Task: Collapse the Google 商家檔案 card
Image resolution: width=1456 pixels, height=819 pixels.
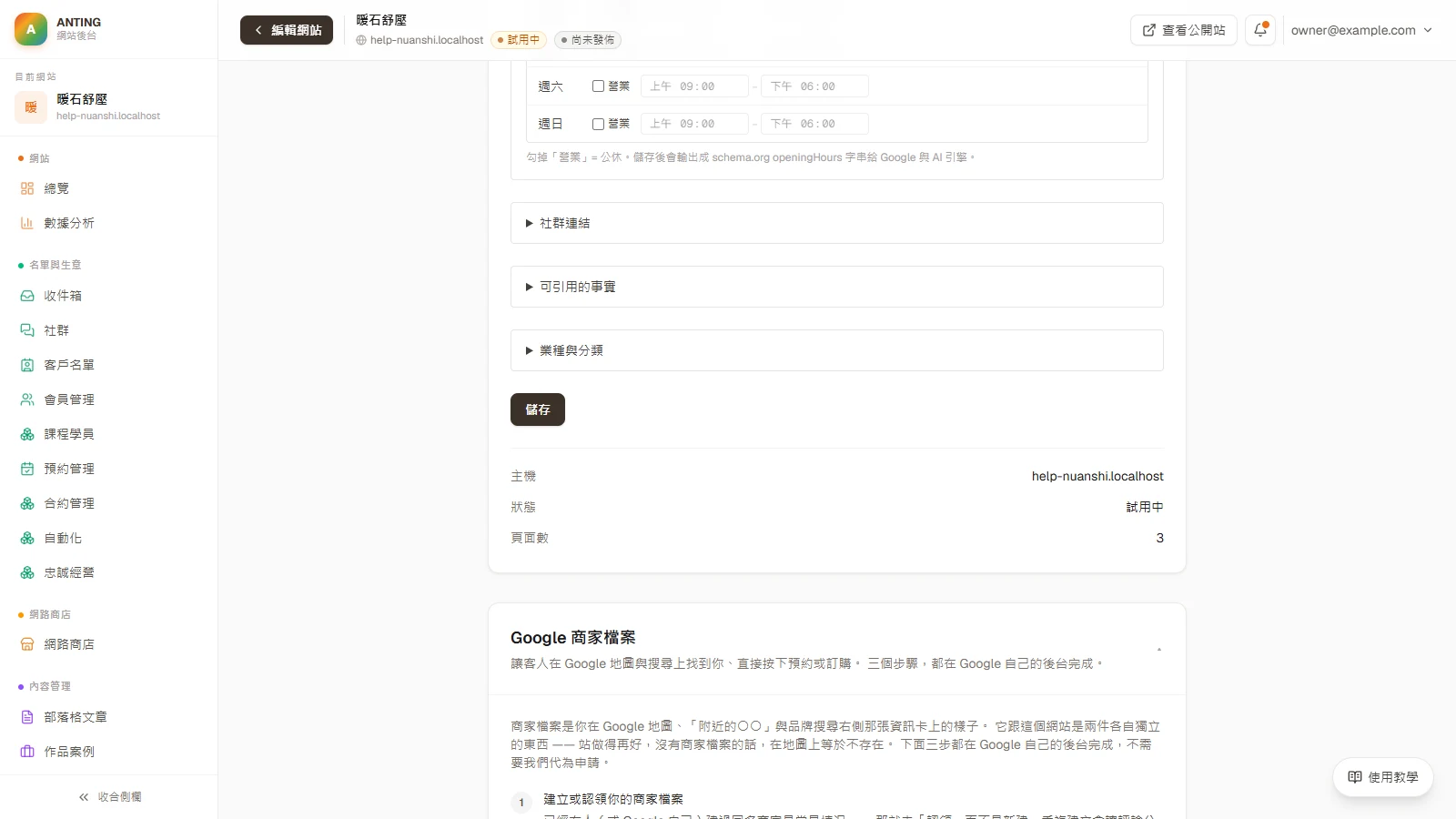Action: pos(1158,650)
